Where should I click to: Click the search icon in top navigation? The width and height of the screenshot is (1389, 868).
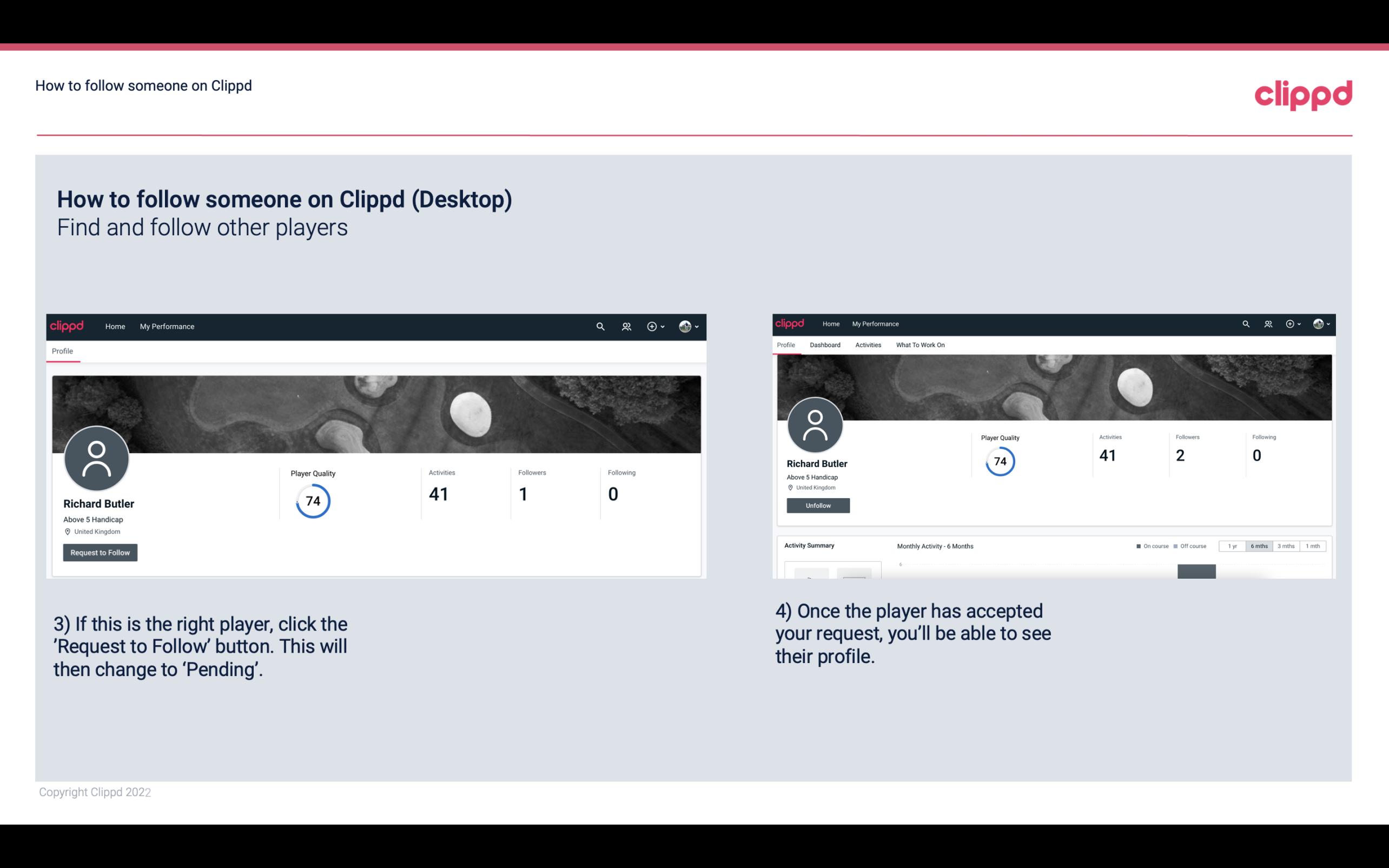point(599,326)
